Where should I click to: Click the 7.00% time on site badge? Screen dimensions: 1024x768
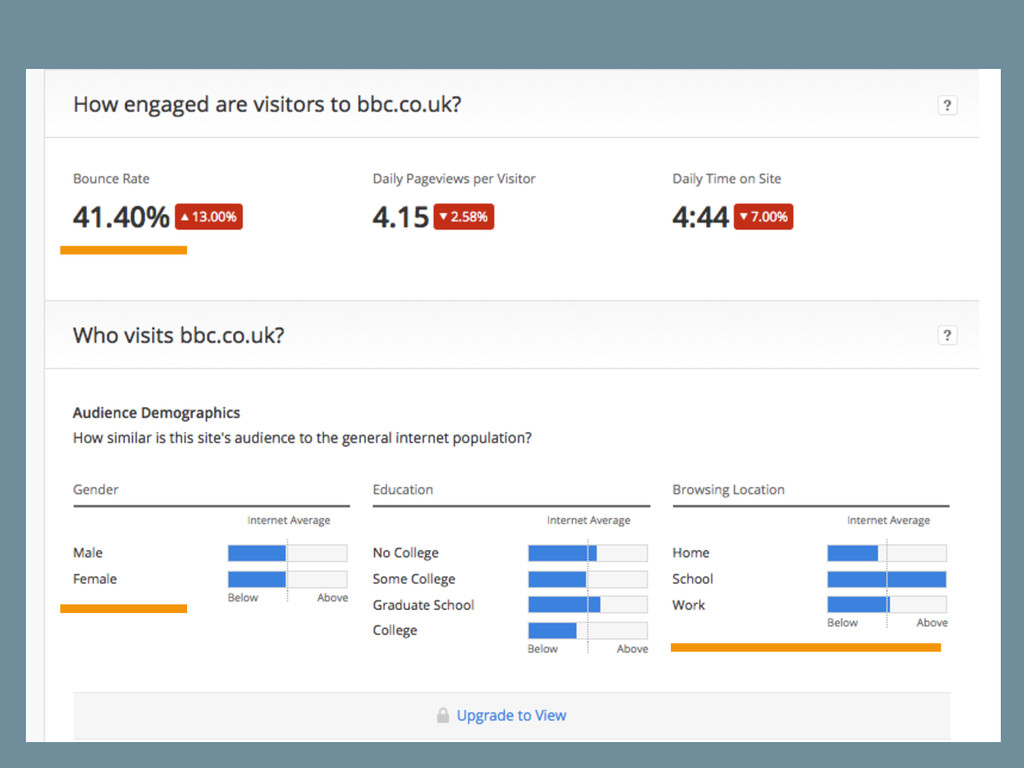pos(763,217)
